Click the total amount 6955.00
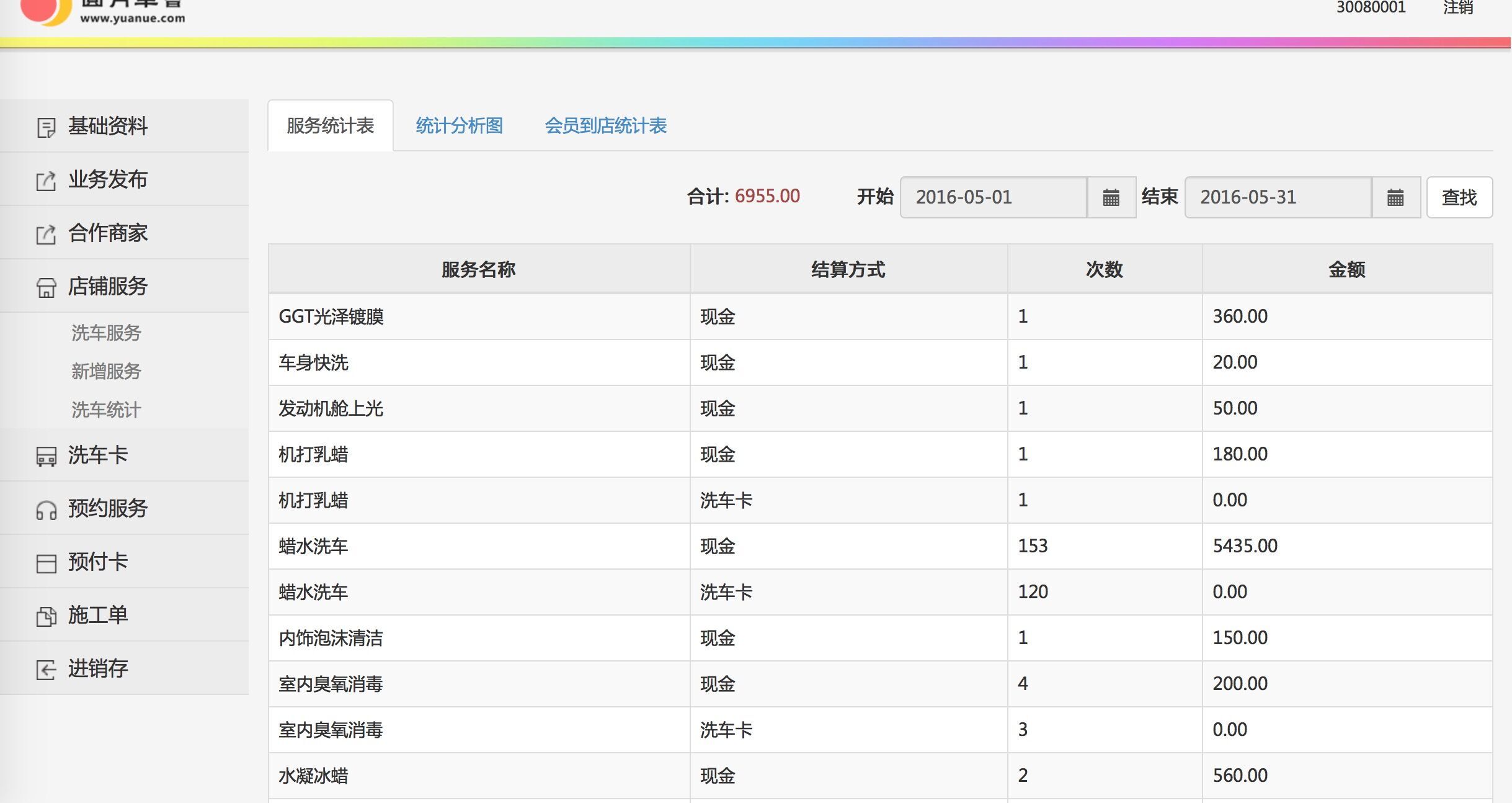Viewport: 1512px width, 803px height. click(x=767, y=196)
